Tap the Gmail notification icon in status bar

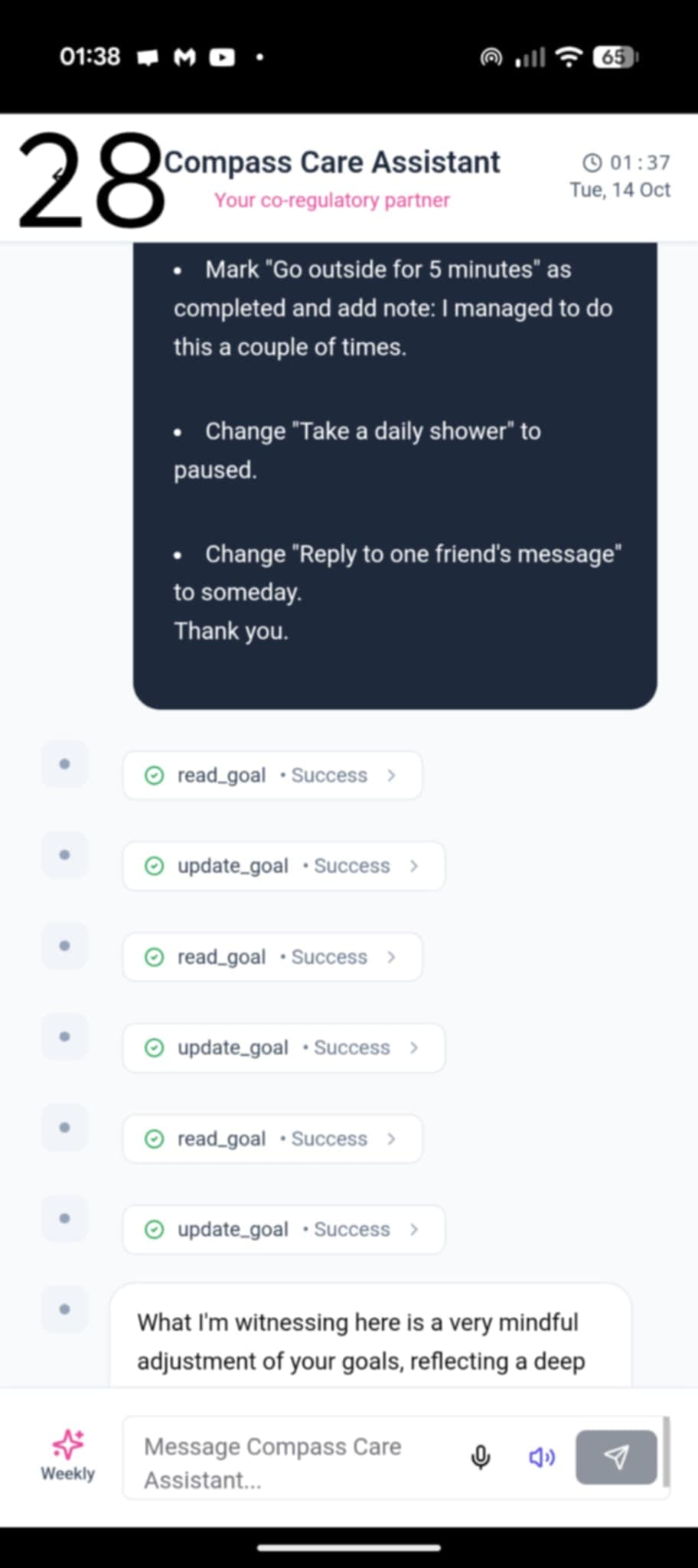point(184,57)
